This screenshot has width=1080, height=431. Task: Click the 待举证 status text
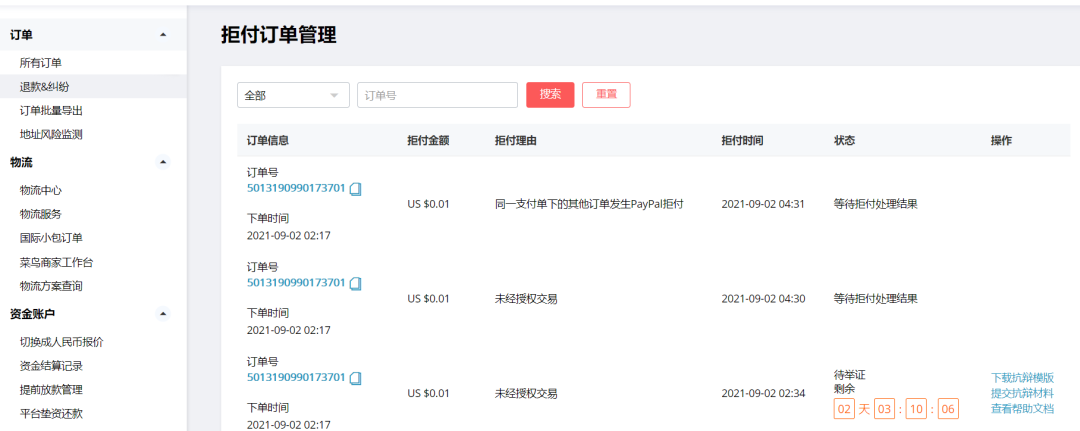click(849, 375)
